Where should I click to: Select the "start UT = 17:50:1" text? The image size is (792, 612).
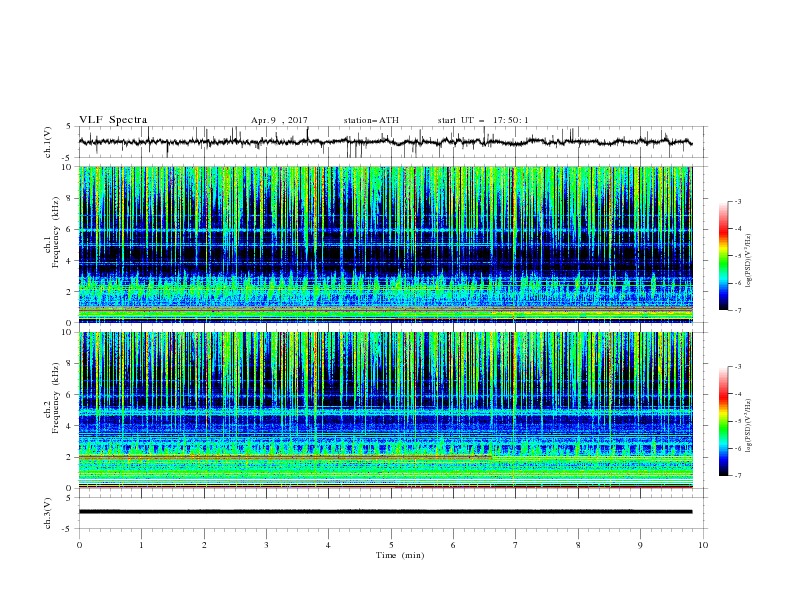click(483, 120)
